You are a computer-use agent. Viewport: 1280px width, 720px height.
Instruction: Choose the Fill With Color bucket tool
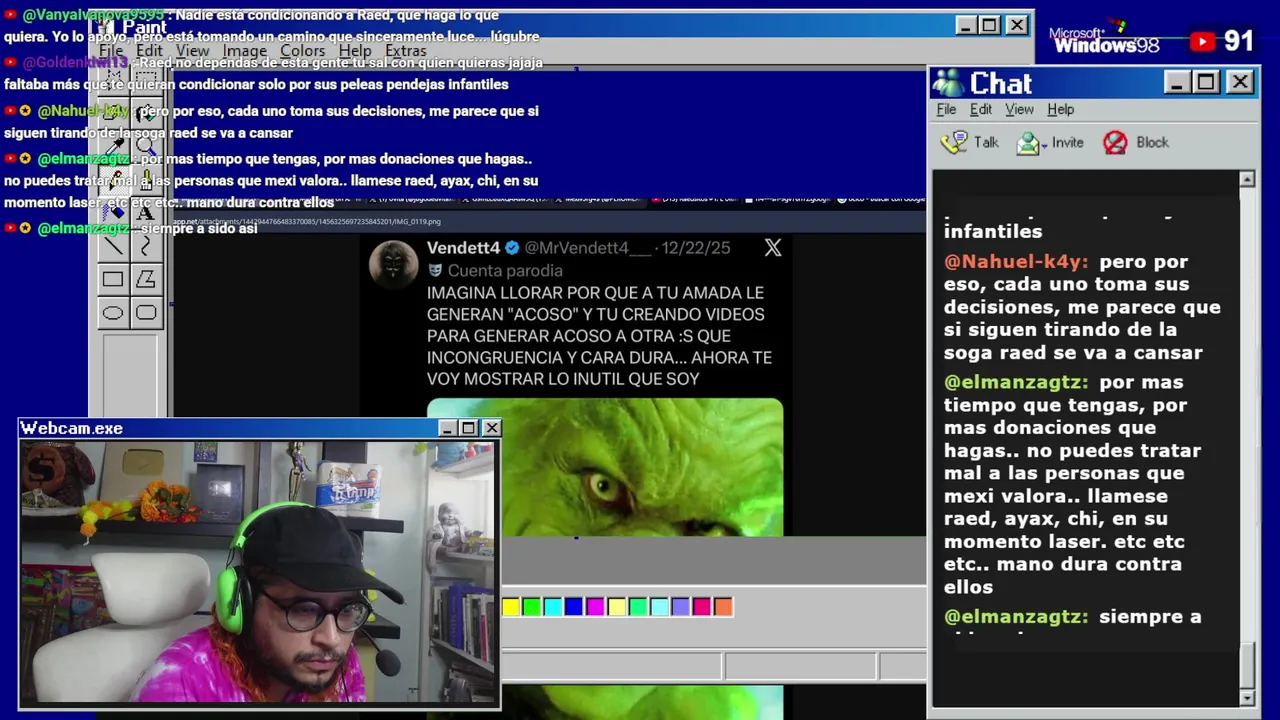pyautogui.click(x=146, y=112)
